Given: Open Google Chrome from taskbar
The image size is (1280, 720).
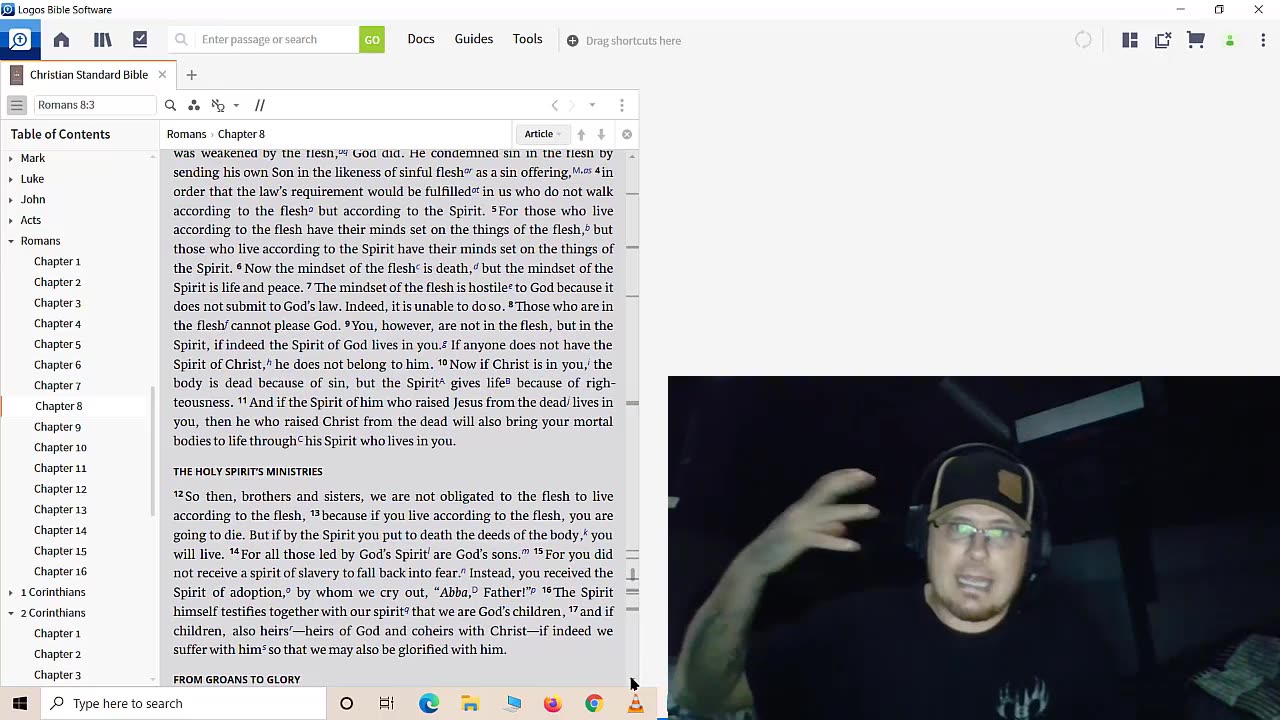Looking at the screenshot, I should click(x=594, y=704).
